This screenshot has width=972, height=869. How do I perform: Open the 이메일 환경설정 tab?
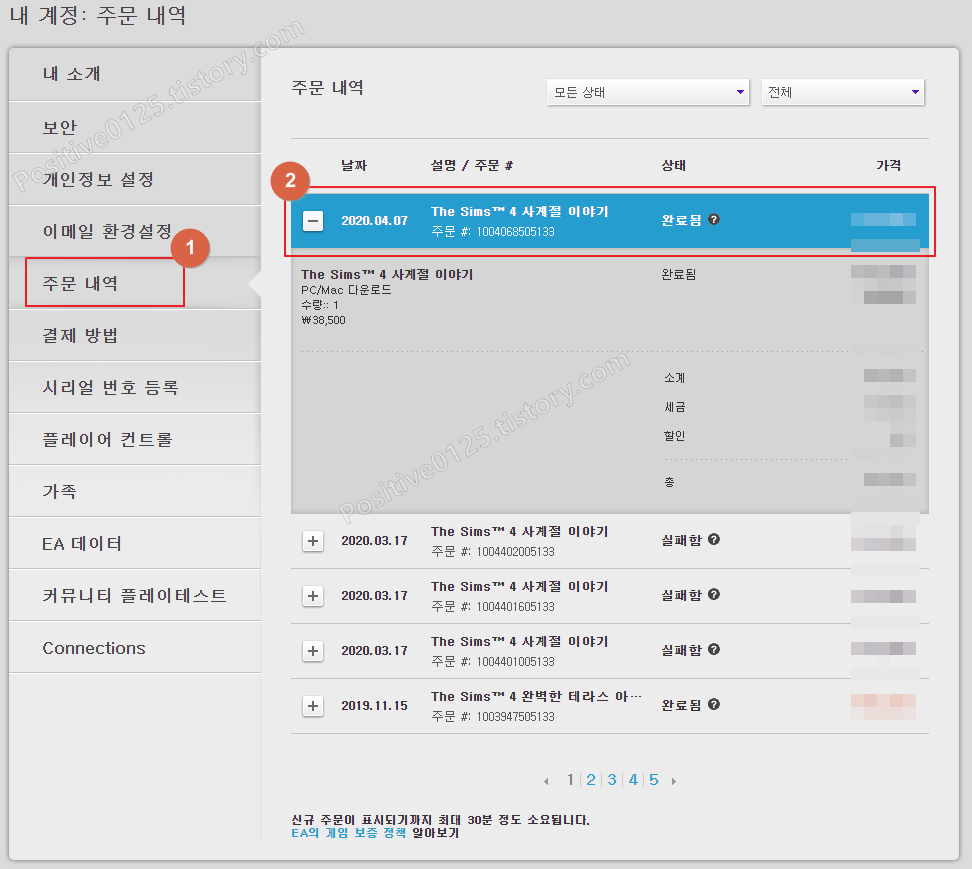[x=135, y=231]
